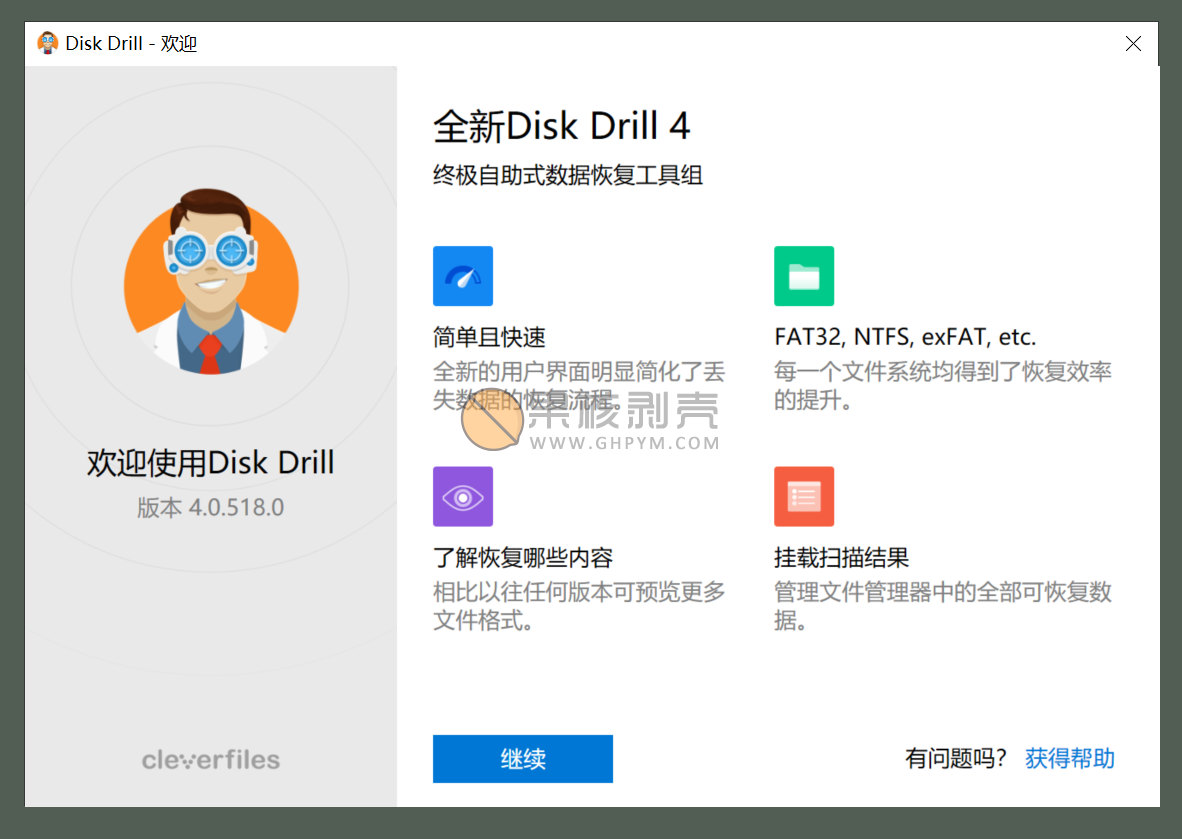This screenshot has width=1182, height=839.
Task: Click the FAT32, NTFS, exFAT heading
Action: (x=904, y=337)
